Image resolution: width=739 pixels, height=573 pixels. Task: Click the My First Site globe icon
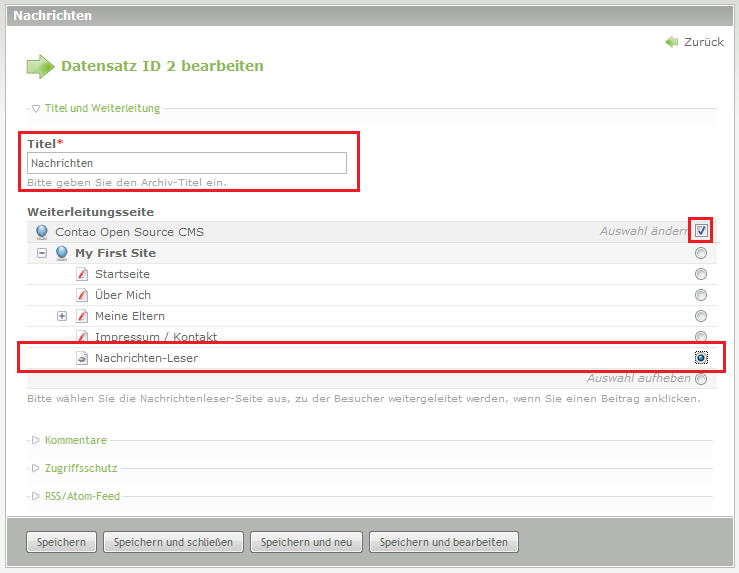click(x=62, y=253)
